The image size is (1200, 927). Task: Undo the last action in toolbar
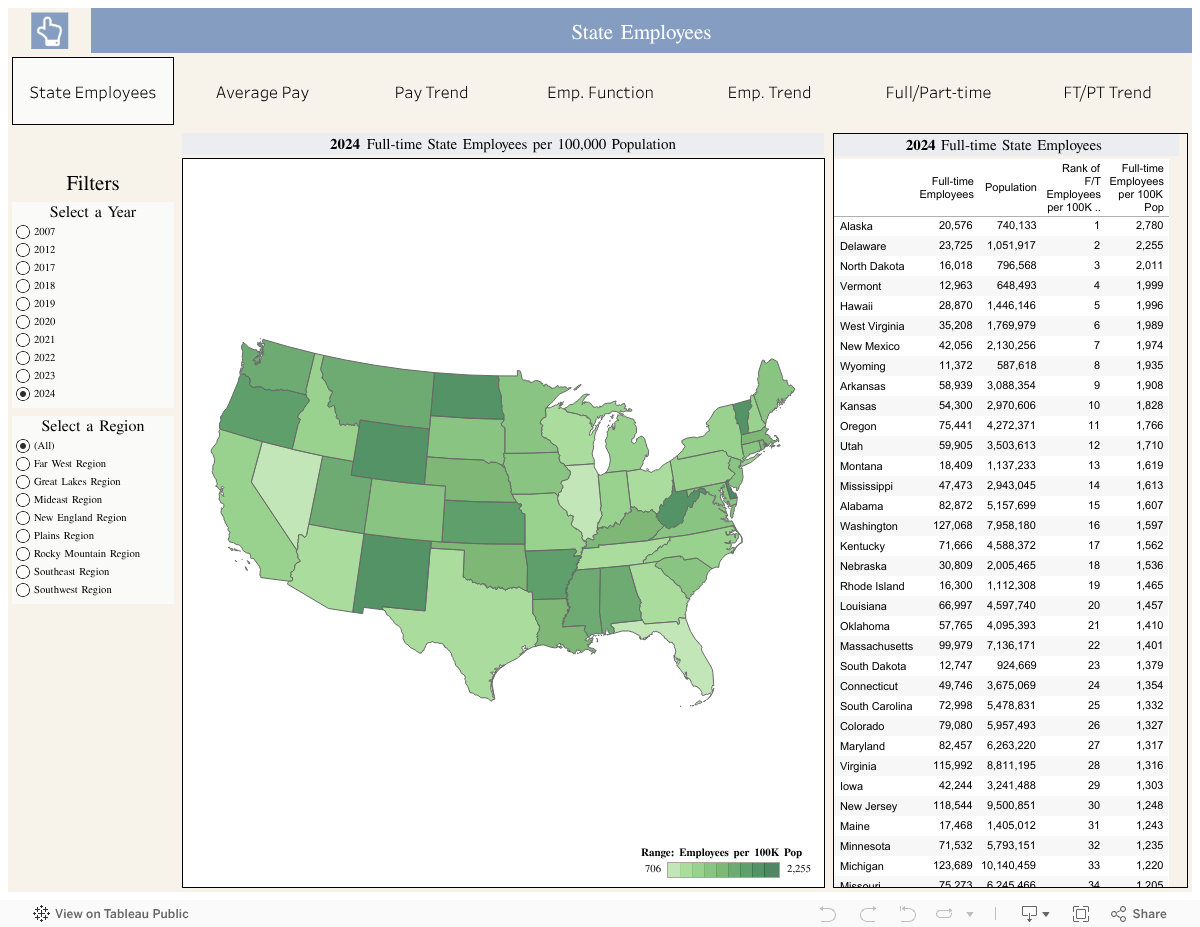pyautogui.click(x=827, y=913)
